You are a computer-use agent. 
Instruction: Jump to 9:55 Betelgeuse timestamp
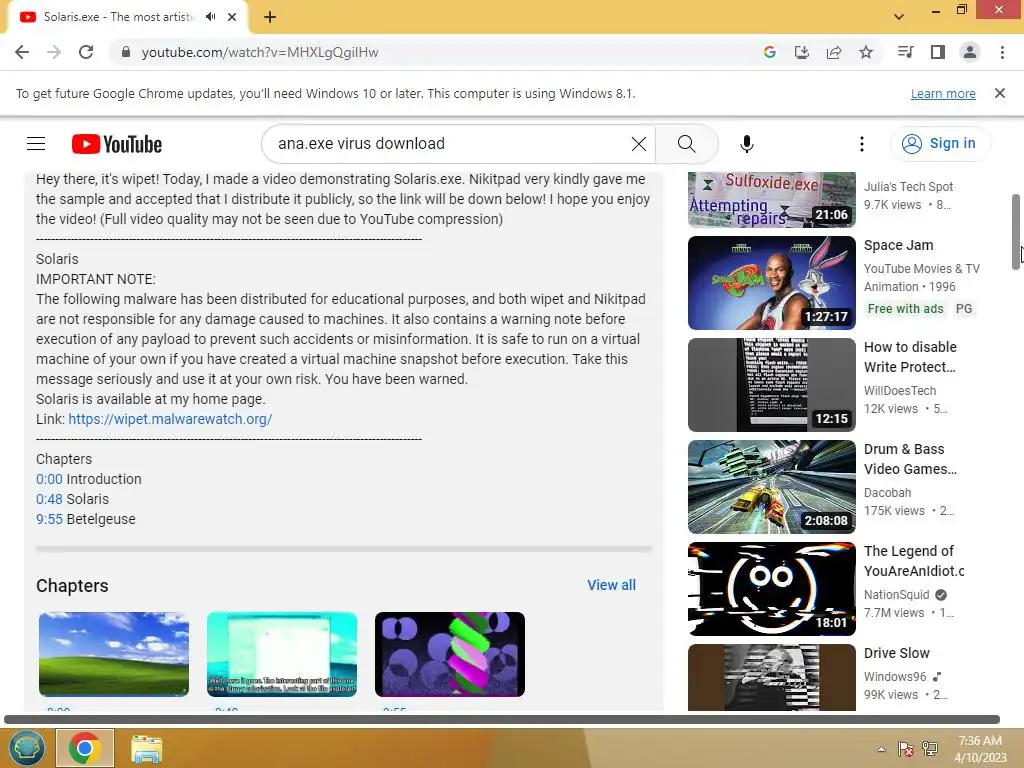[x=49, y=520]
